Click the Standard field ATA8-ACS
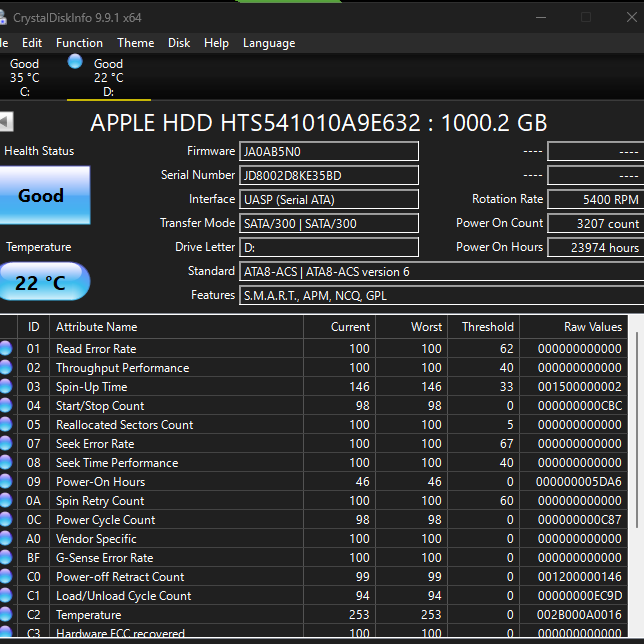Image resolution: width=644 pixels, height=644 pixels. (442, 271)
